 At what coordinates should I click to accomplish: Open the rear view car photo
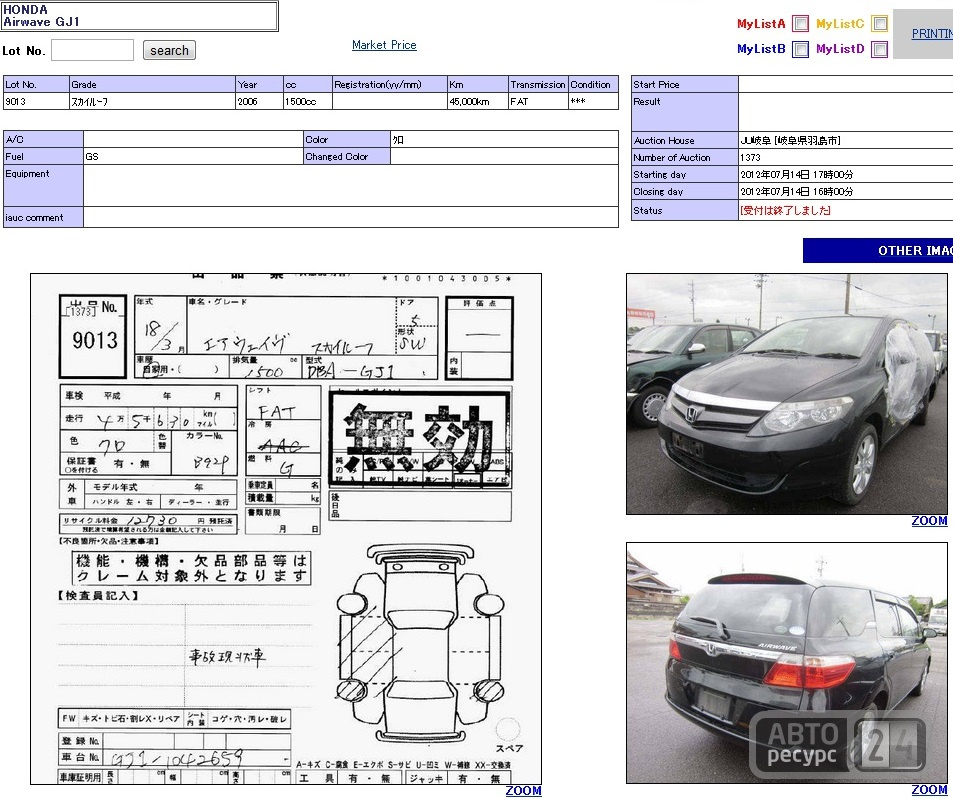(787, 663)
